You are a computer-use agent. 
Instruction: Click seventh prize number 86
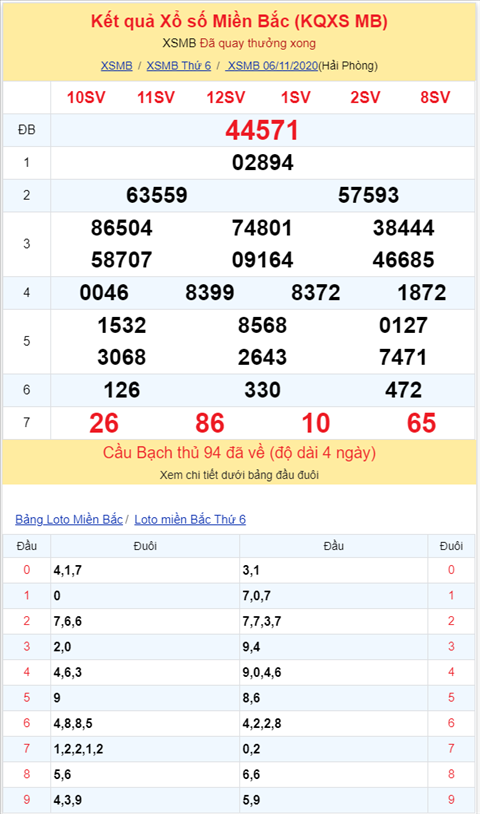[x=210, y=423]
